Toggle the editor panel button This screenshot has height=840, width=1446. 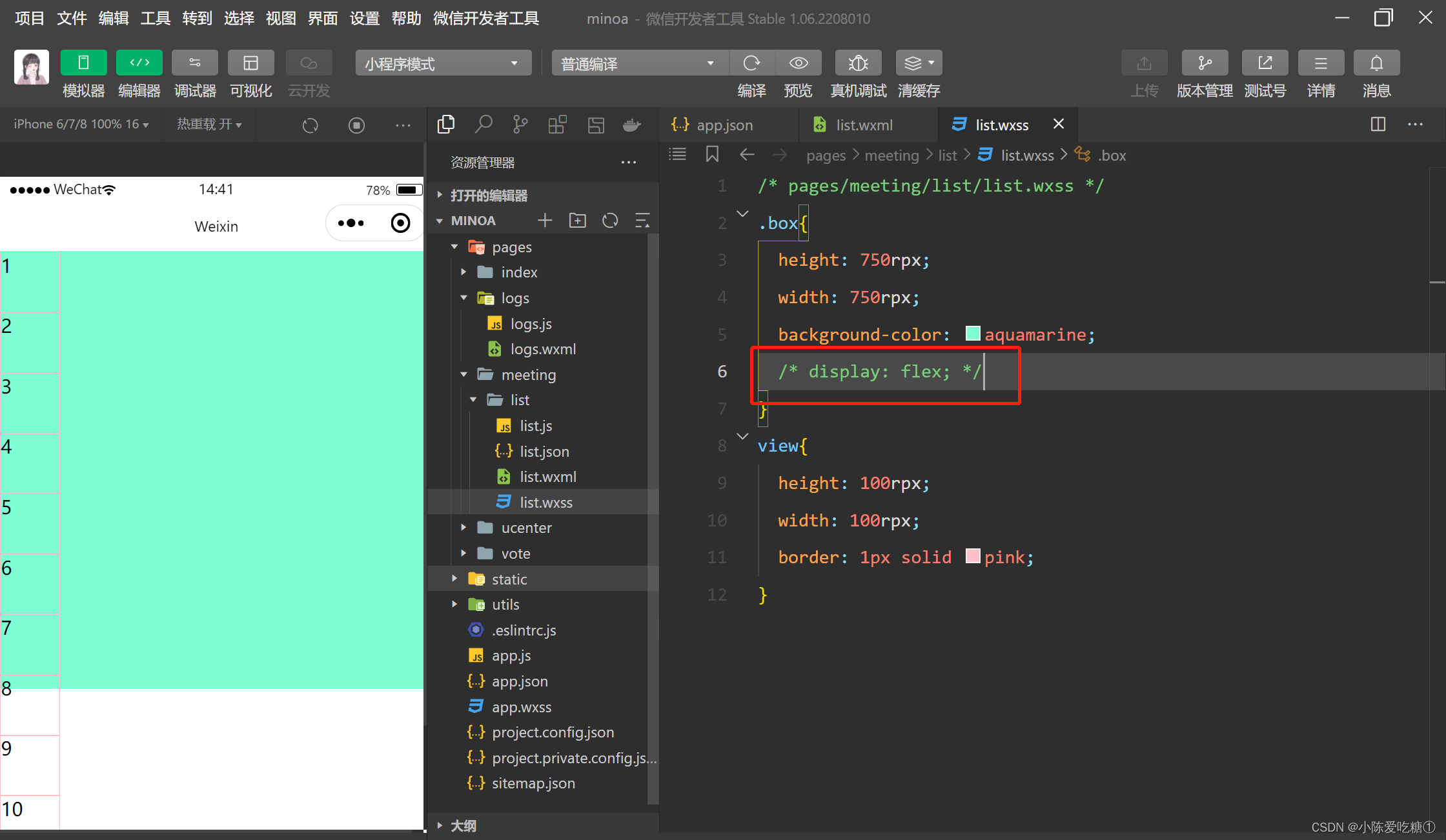tap(139, 63)
